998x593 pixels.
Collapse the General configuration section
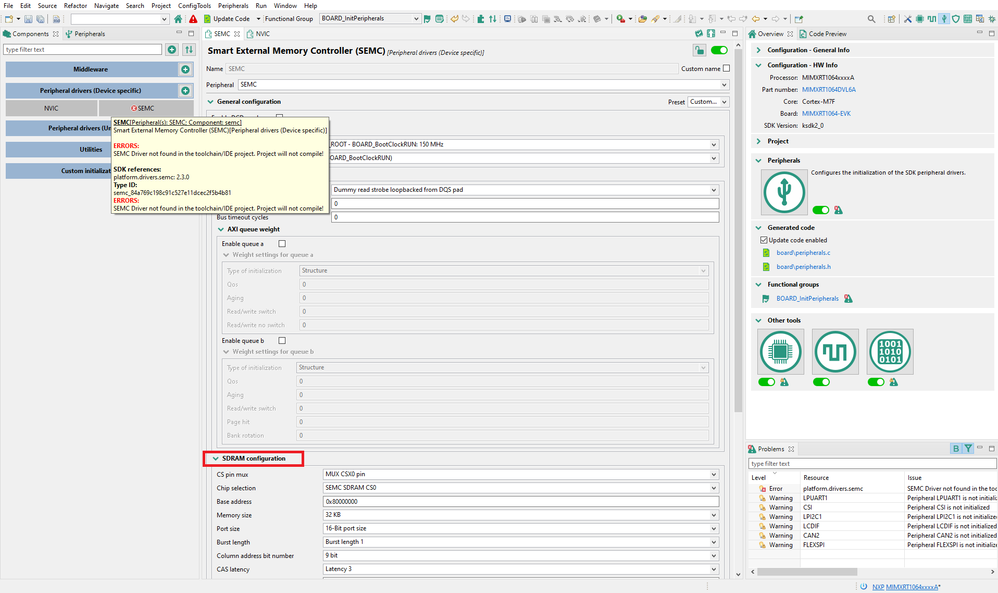(211, 102)
